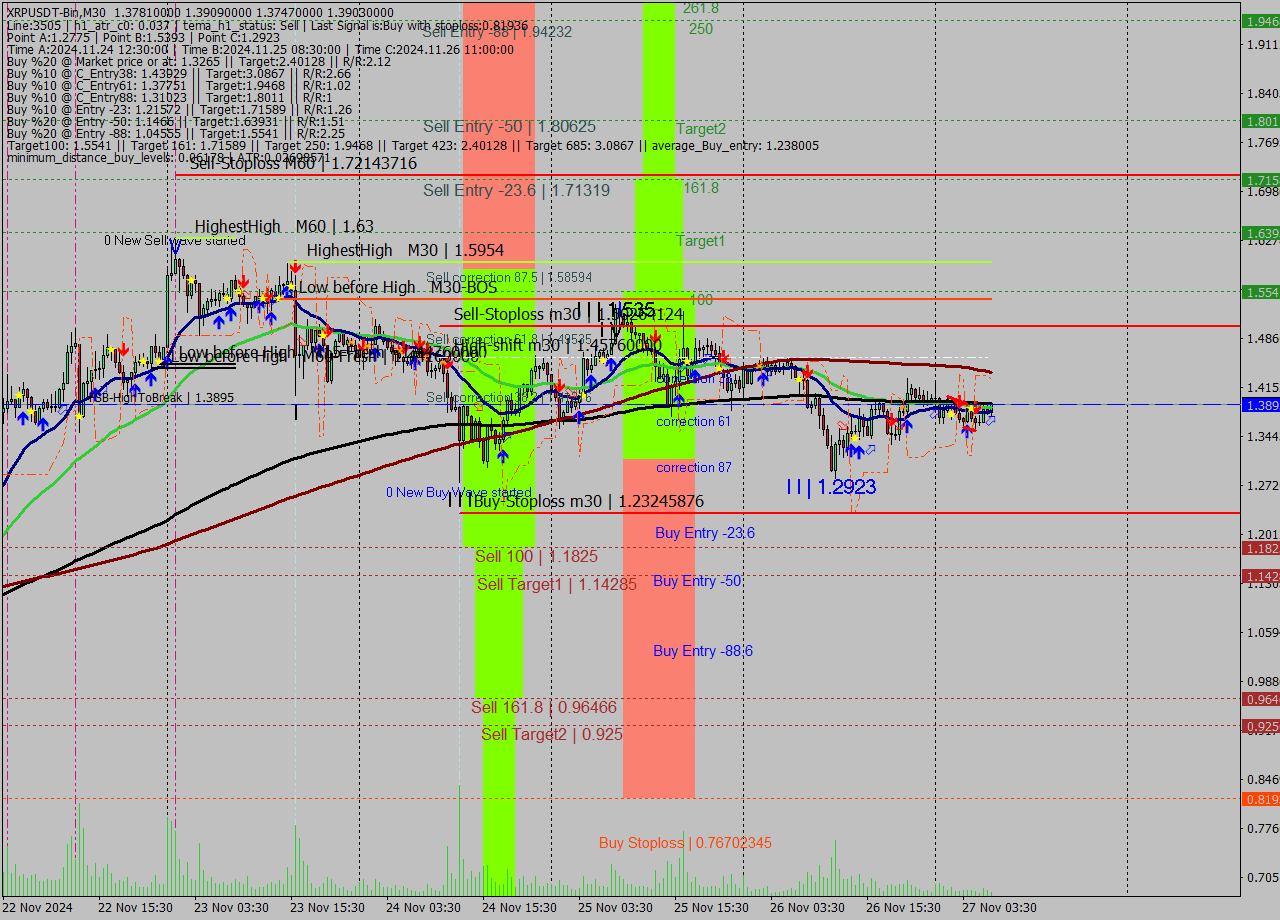Click the '| | | 1.2923' price label
1280x920 pixels.
[x=831, y=487]
